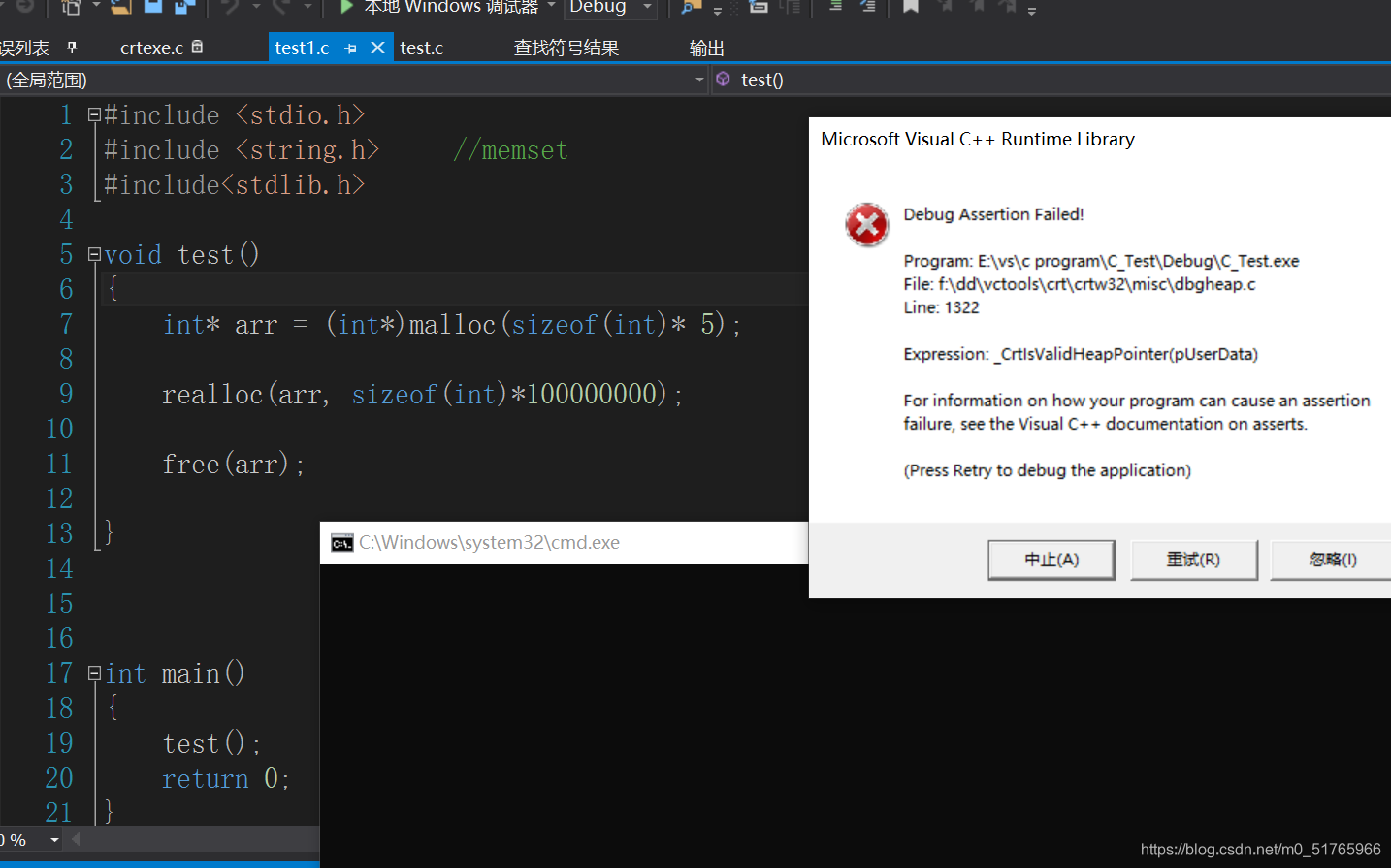The image size is (1391, 868).
Task: Click line number 9 in the gutter
Action: click(x=66, y=394)
